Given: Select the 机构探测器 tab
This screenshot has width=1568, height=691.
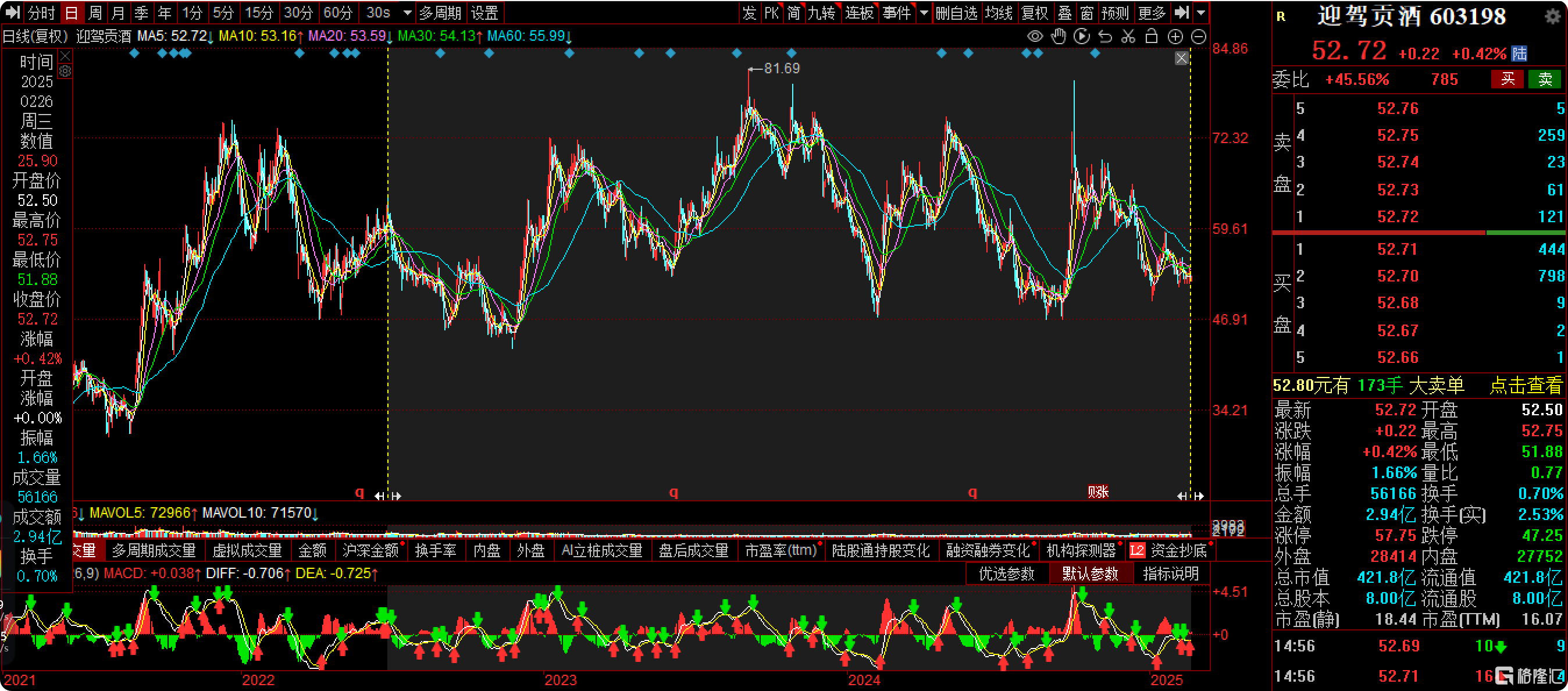Looking at the screenshot, I should point(1081,550).
